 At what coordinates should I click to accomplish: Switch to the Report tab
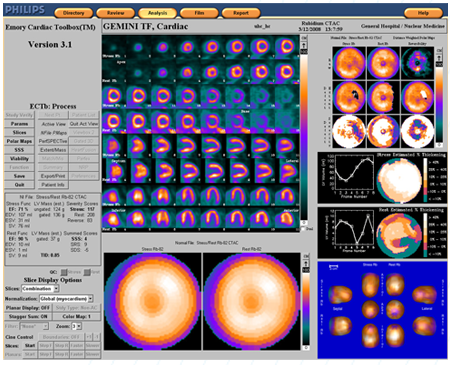pyautogui.click(x=241, y=13)
